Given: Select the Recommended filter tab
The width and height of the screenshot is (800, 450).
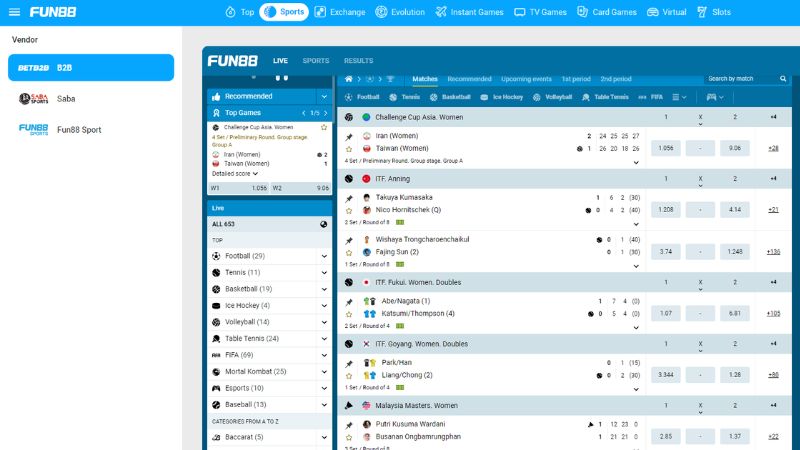Looking at the screenshot, I should coord(469,79).
